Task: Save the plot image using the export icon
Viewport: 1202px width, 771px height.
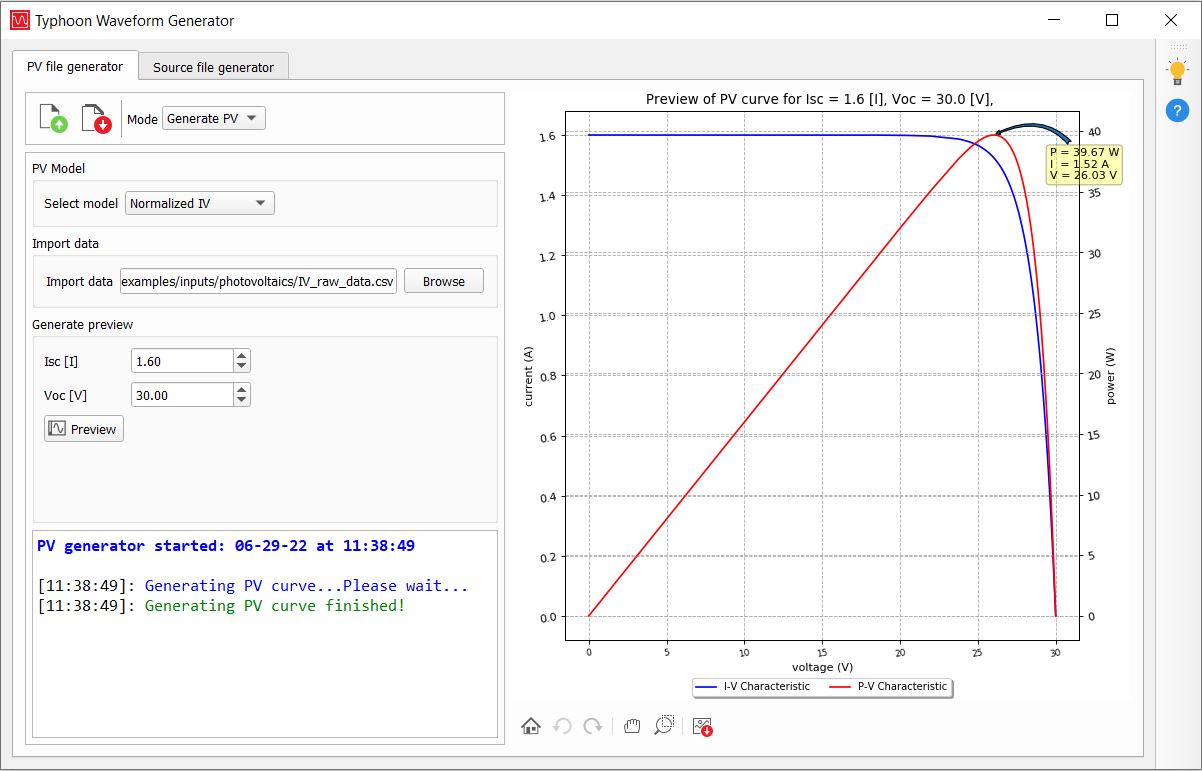Action: tap(703, 727)
